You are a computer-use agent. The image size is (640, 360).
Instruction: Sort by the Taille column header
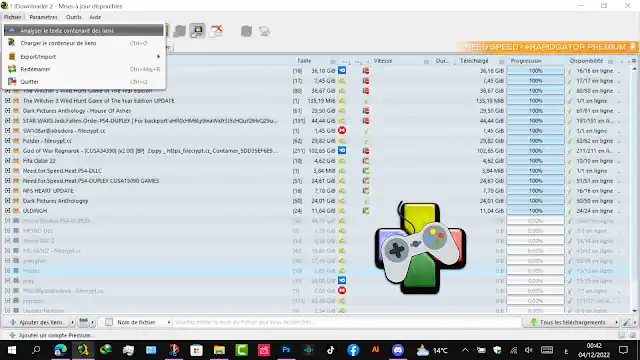(x=304, y=61)
